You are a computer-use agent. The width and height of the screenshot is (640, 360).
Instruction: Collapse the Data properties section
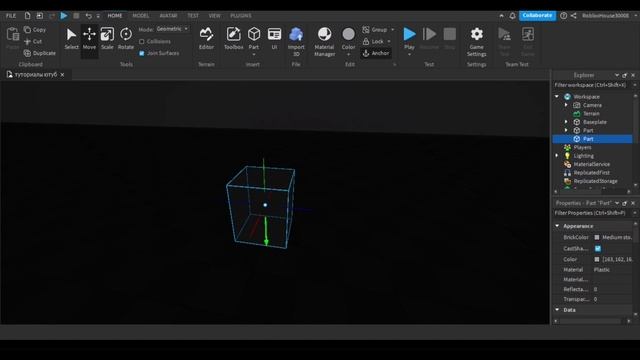tap(557, 310)
